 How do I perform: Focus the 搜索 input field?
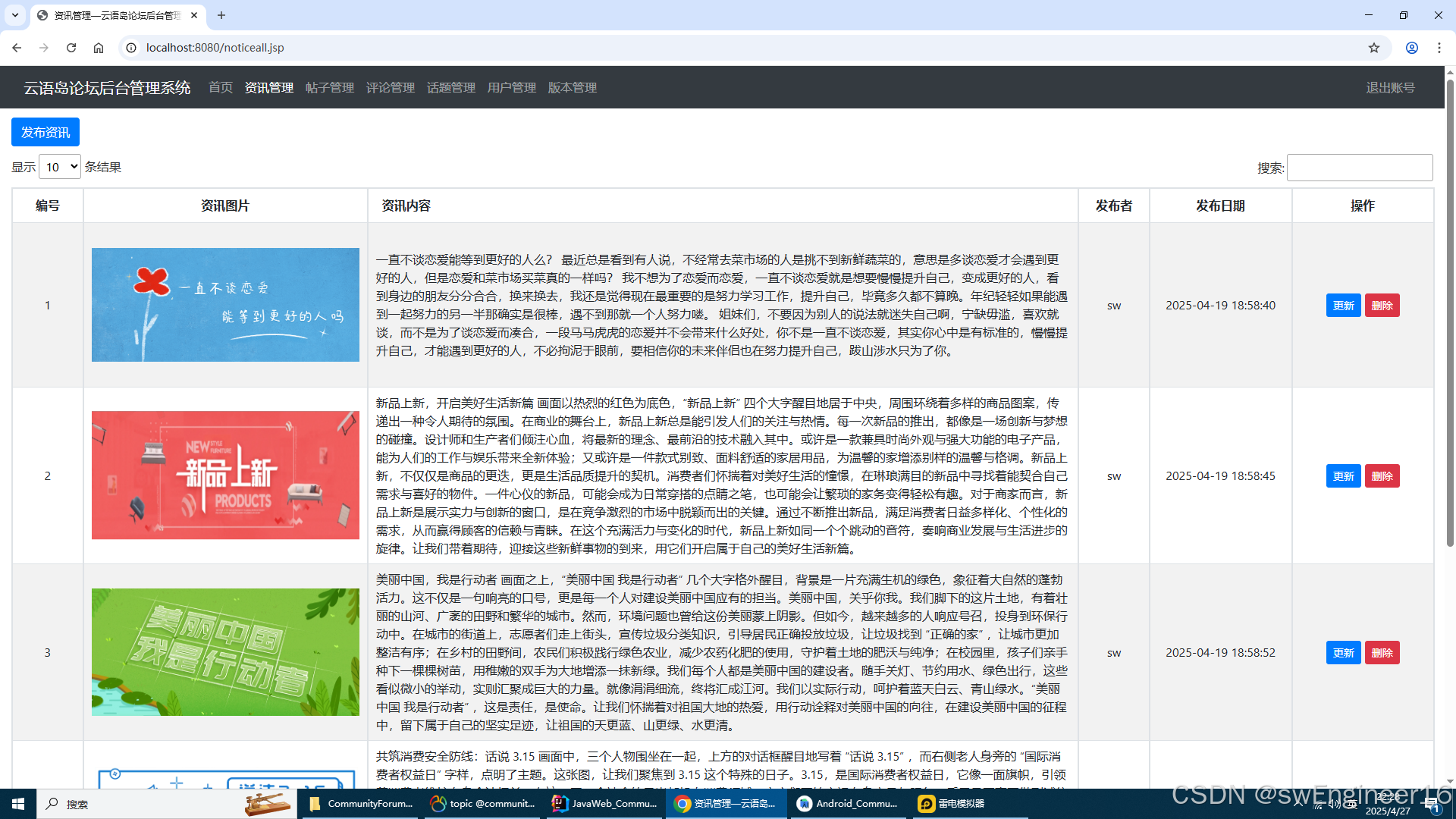pos(1359,168)
